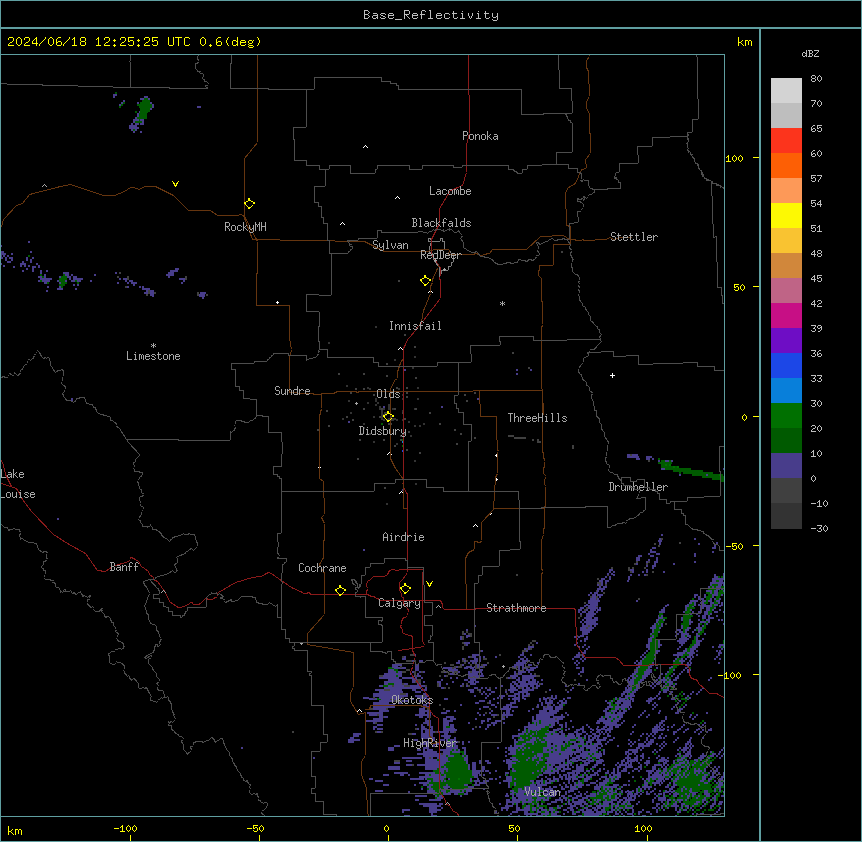The image size is (862, 842).
Task: Click the purple 10 dBZ legend swatch
Action: click(786, 466)
